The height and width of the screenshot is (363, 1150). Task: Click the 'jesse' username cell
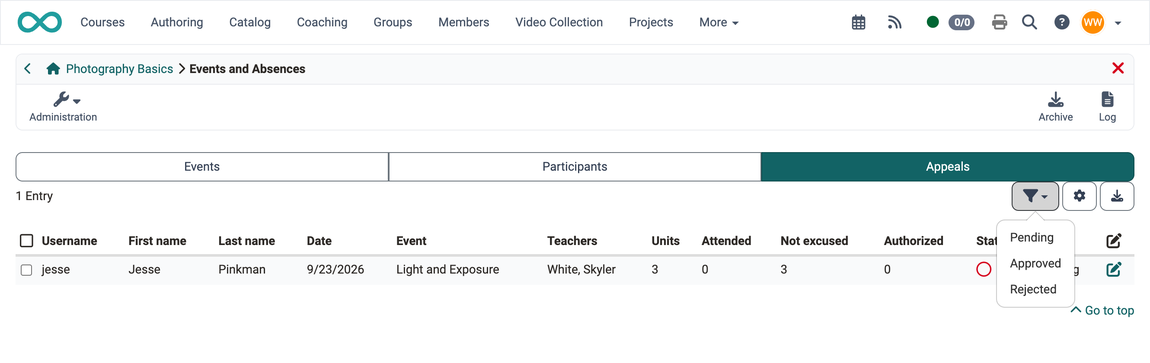(56, 270)
